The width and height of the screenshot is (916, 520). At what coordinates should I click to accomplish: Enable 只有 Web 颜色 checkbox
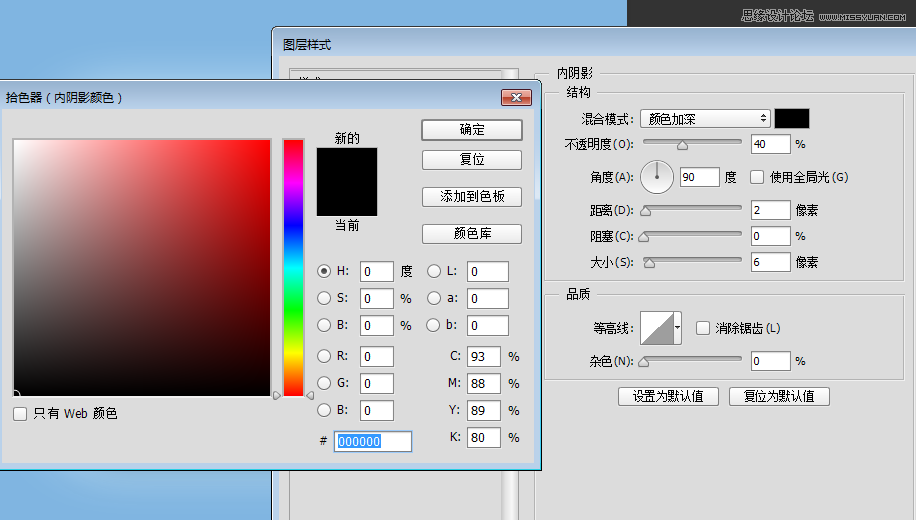[x=20, y=414]
